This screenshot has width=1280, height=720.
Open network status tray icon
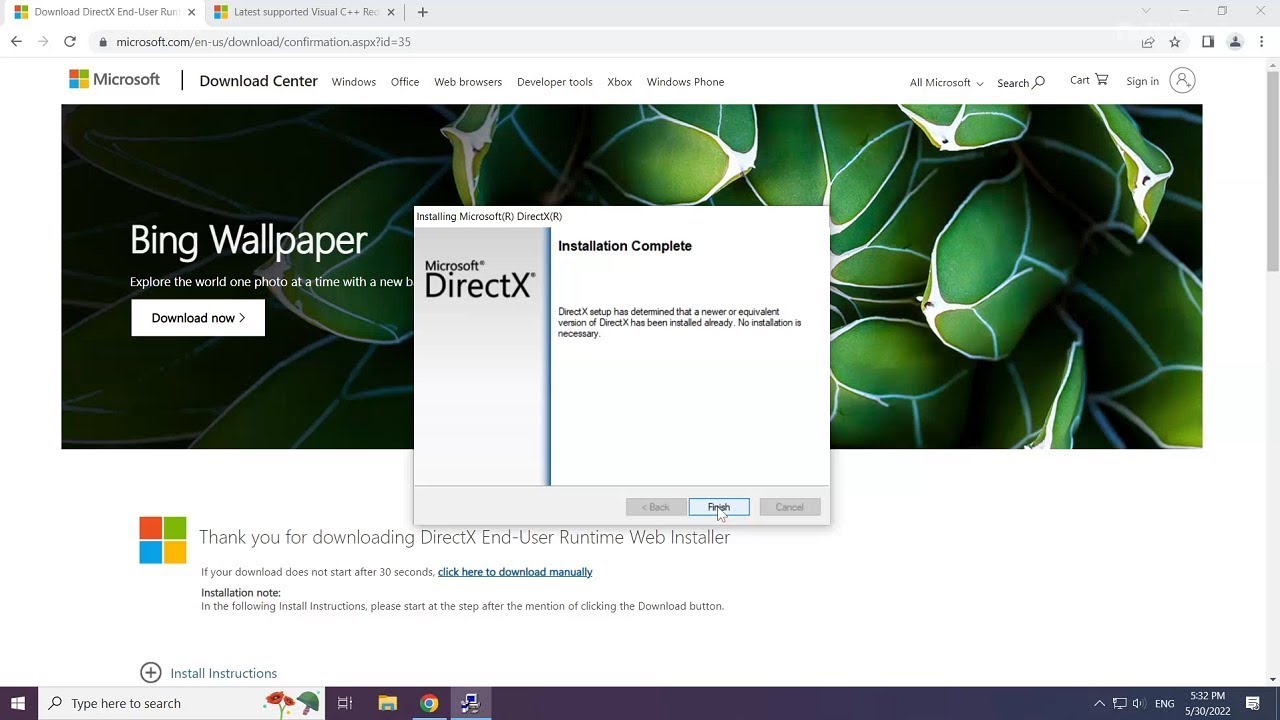click(x=1120, y=704)
